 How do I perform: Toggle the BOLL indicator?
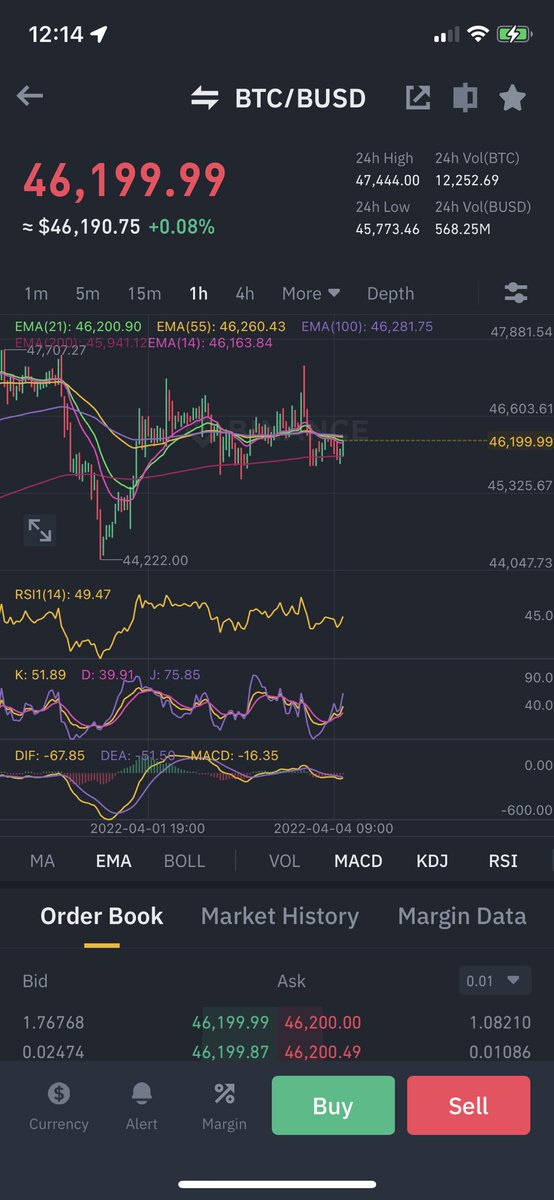tap(184, 861)
